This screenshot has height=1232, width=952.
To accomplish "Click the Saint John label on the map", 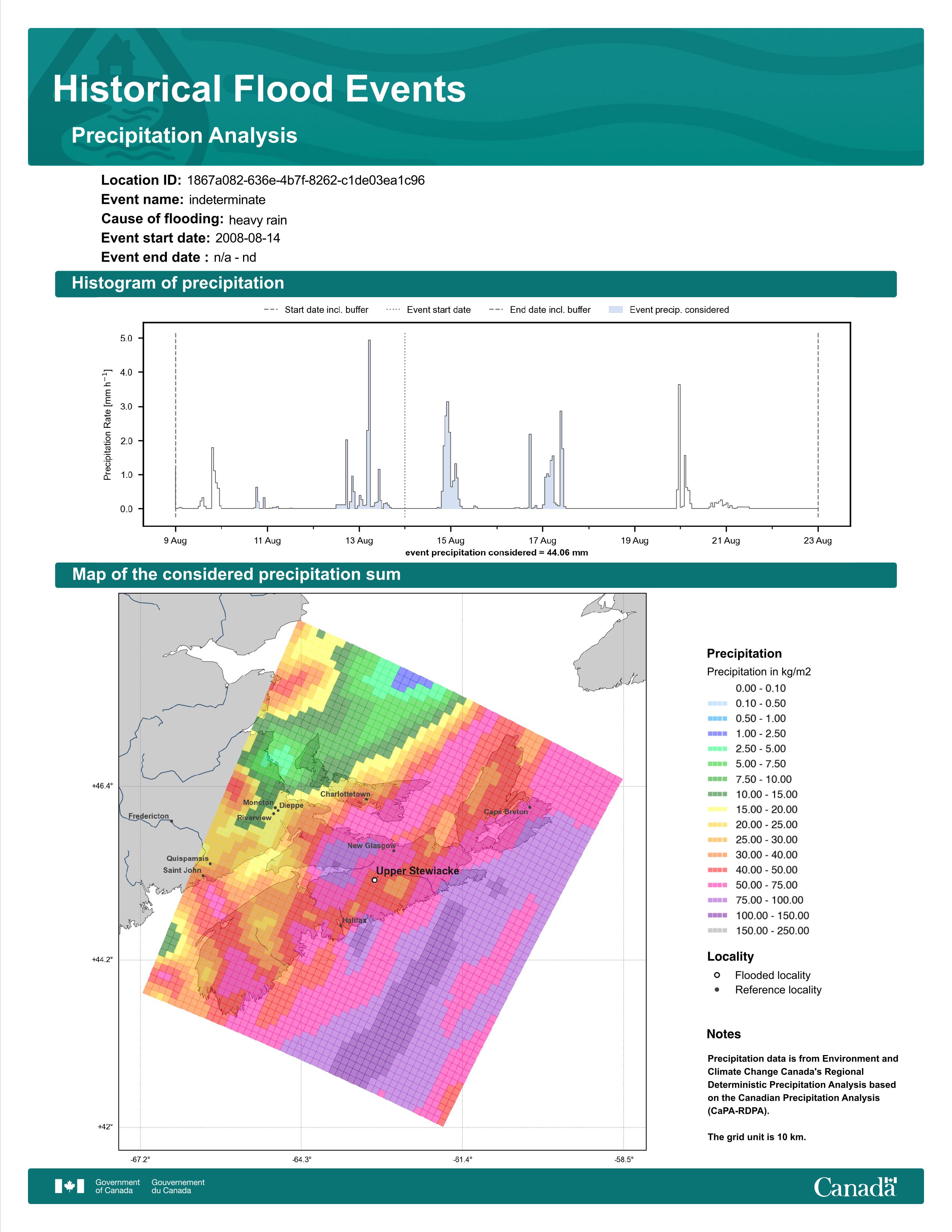I will [x=182, y=870].
